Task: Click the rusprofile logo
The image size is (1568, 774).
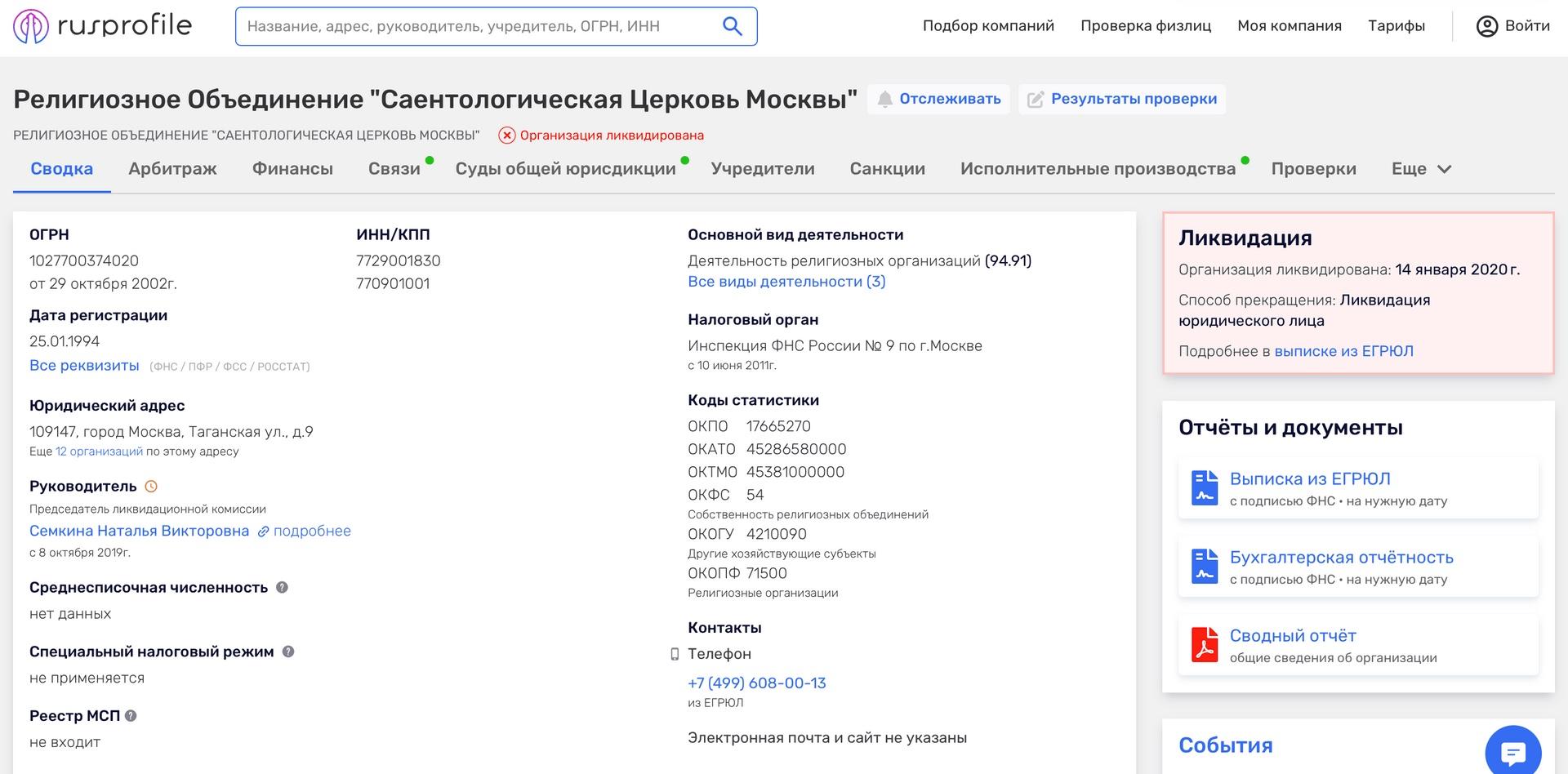Action: [103, 26]
